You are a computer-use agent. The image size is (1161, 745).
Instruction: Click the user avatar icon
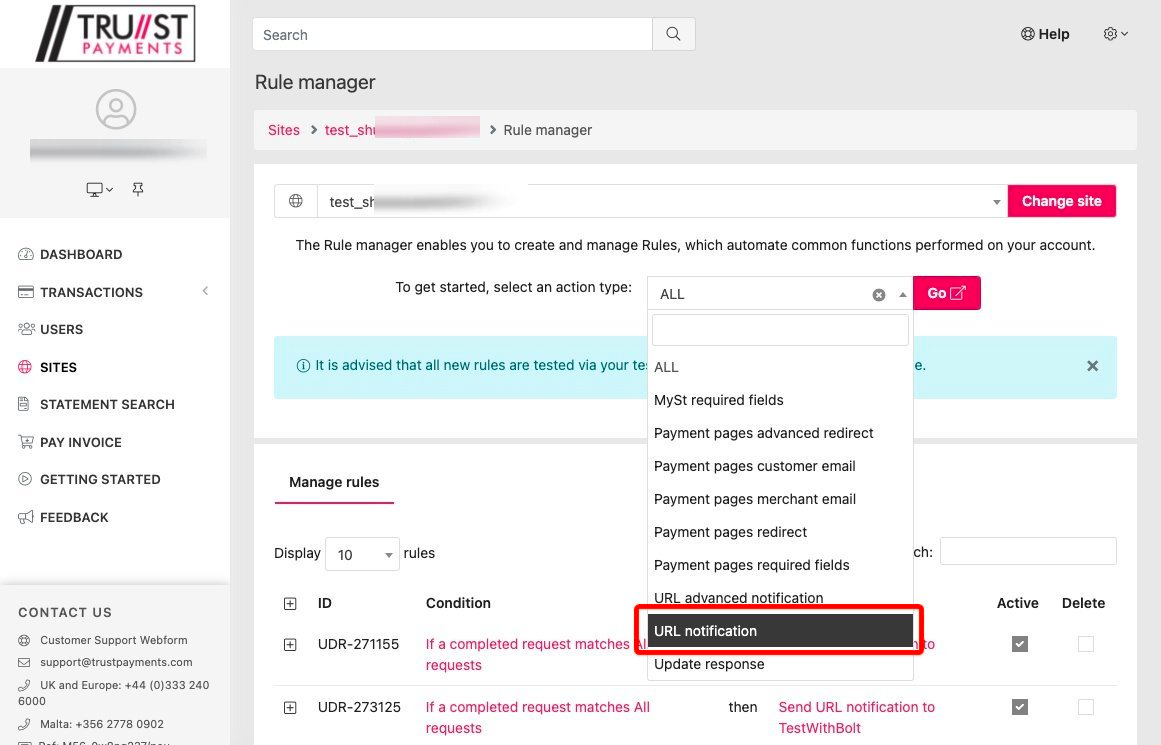tap(116, 110)
